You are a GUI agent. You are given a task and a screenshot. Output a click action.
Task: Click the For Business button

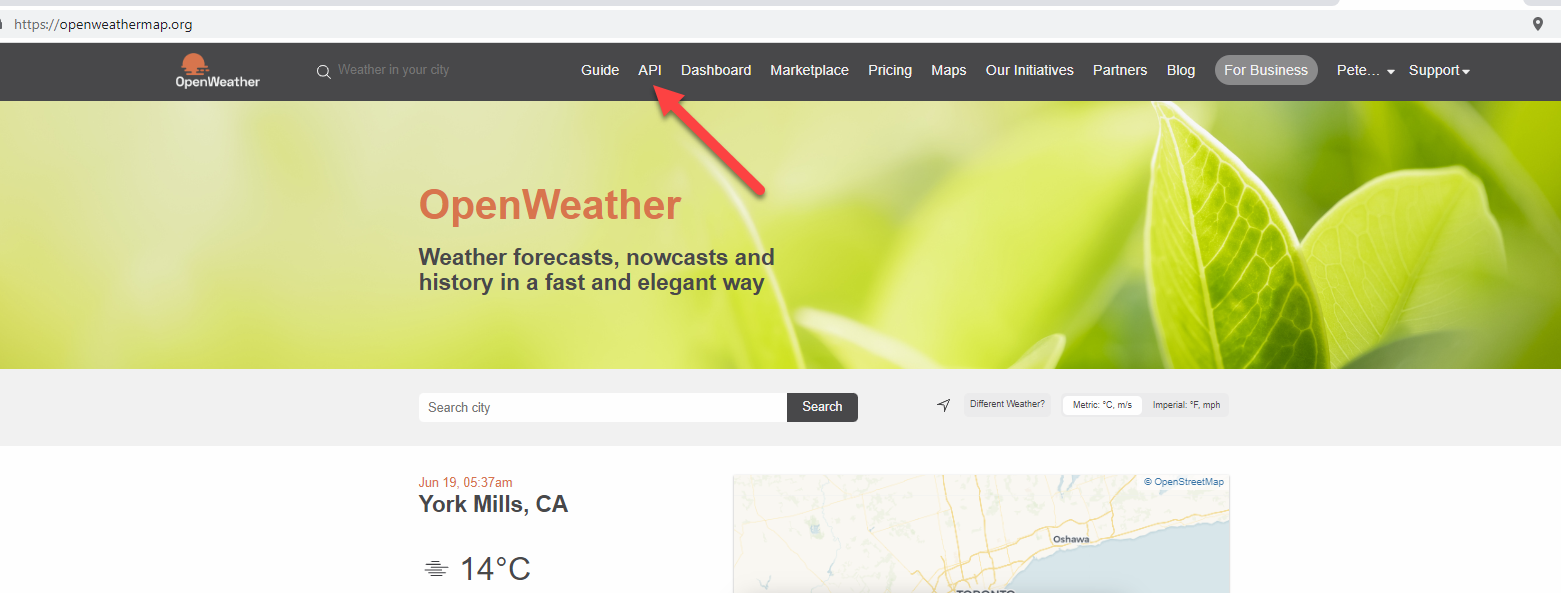click(1266, 70)
